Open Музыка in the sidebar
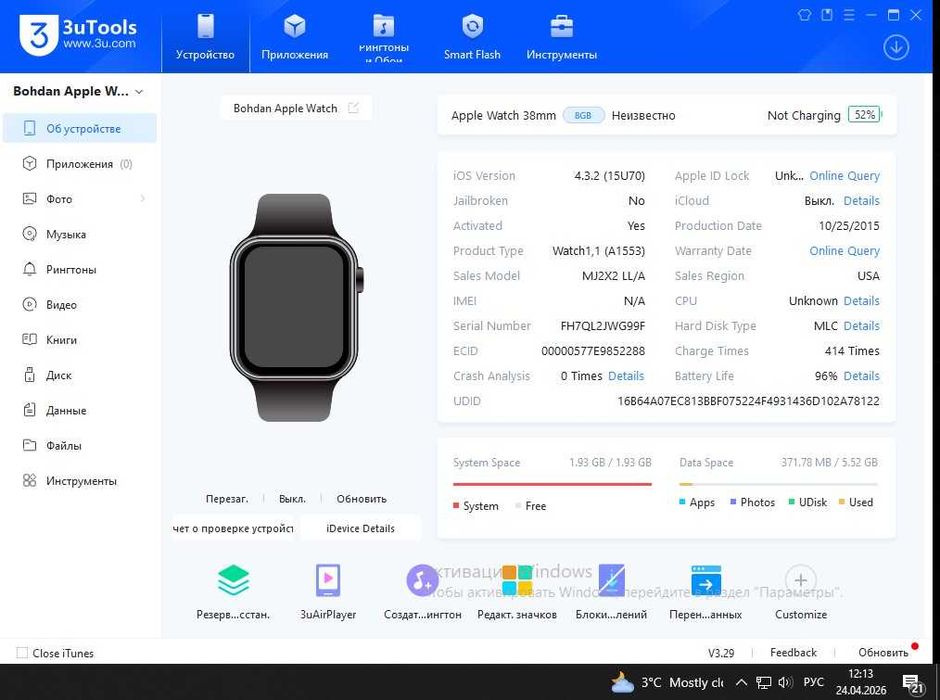 pos(80,234)
